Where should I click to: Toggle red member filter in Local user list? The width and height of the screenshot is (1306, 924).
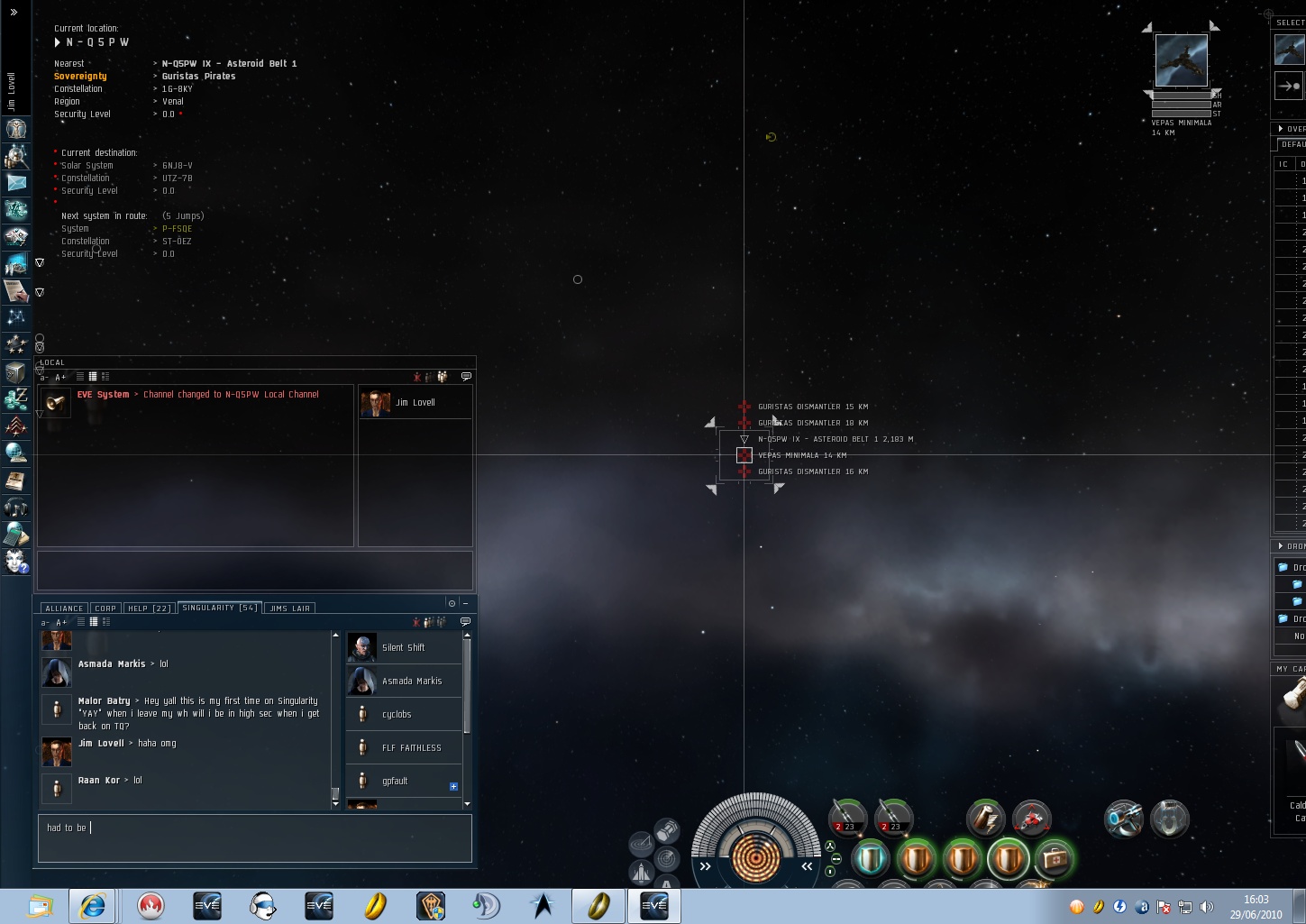point(416,377)
